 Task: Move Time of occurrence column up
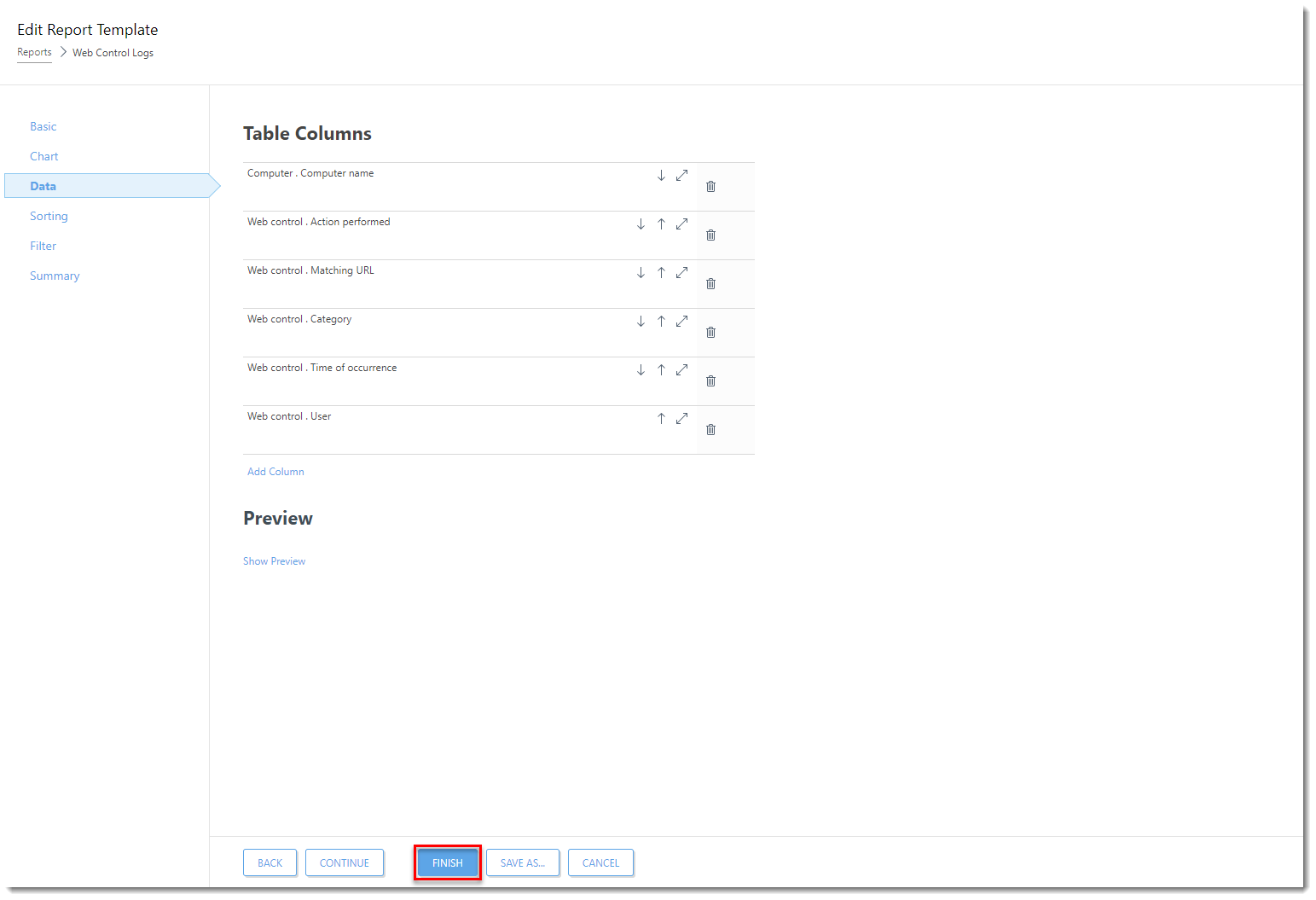point(661,370)
